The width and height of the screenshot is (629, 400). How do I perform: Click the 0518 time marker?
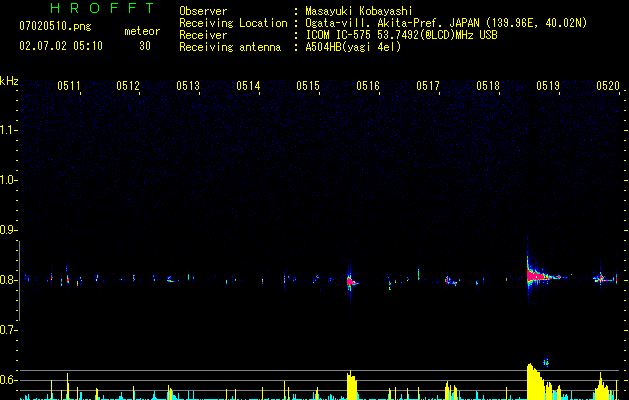pos(488,86)
